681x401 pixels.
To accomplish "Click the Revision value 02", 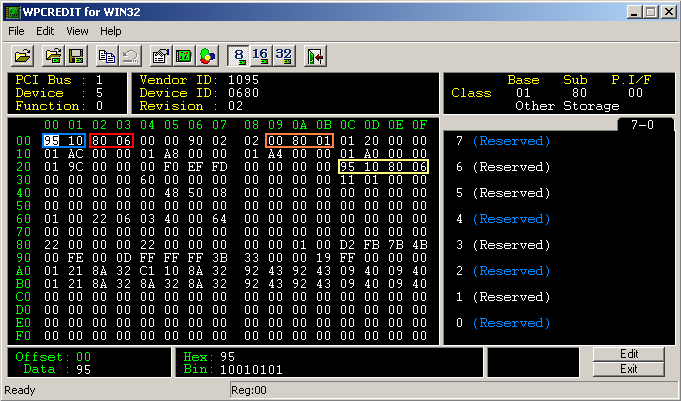I will (x=235, y=106).
